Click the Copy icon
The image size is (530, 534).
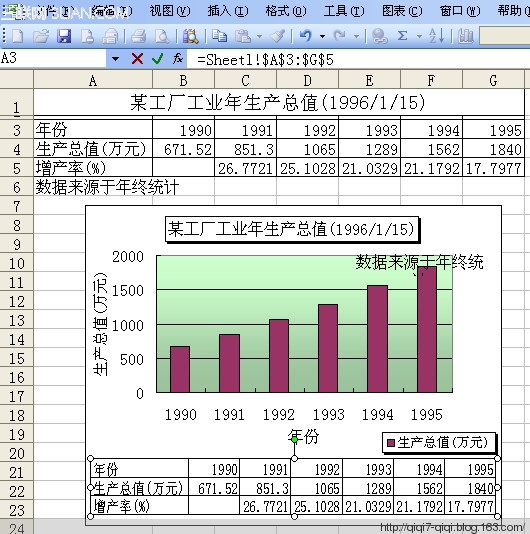(219, 36)
